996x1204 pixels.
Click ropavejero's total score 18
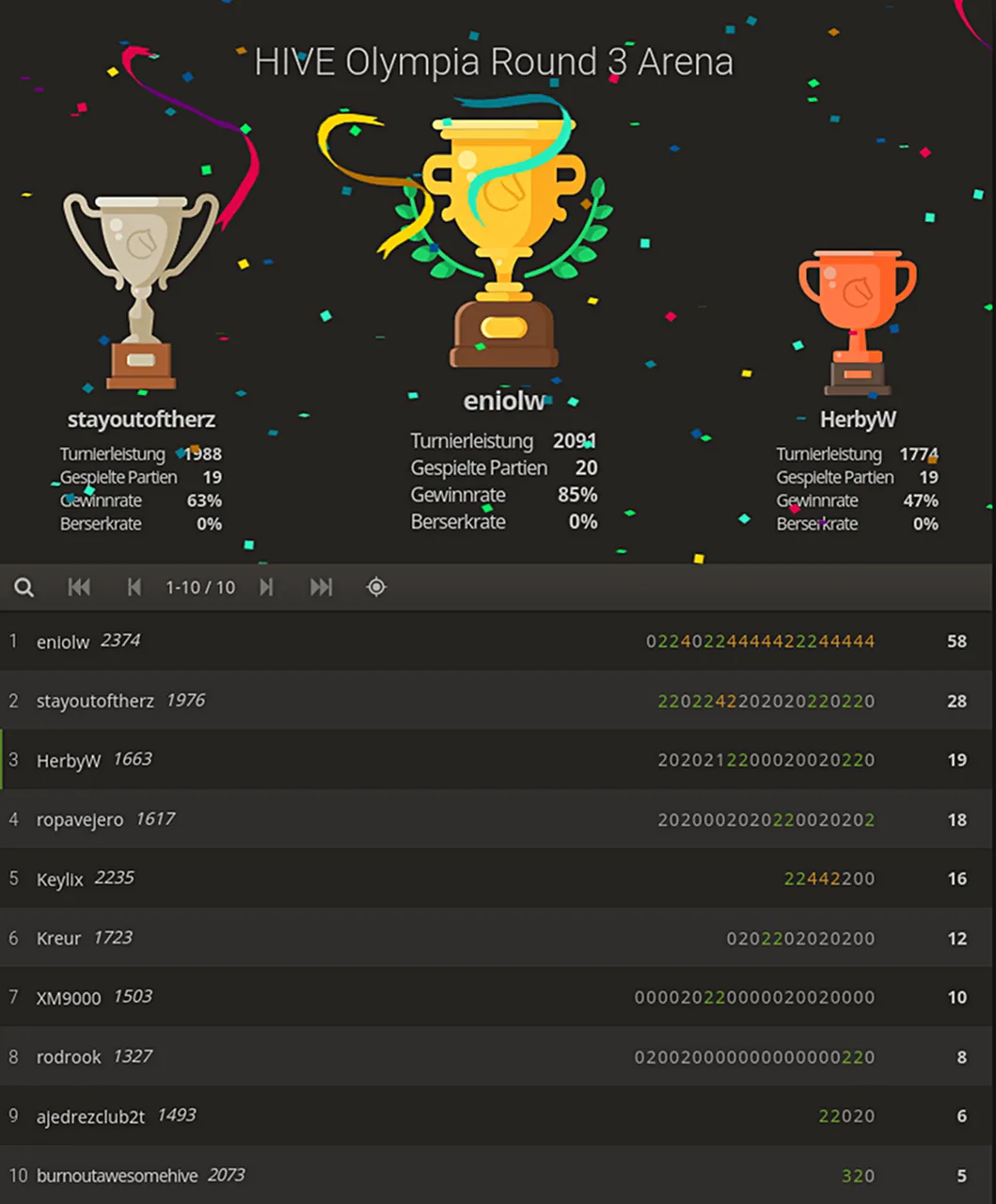point(956,819)
